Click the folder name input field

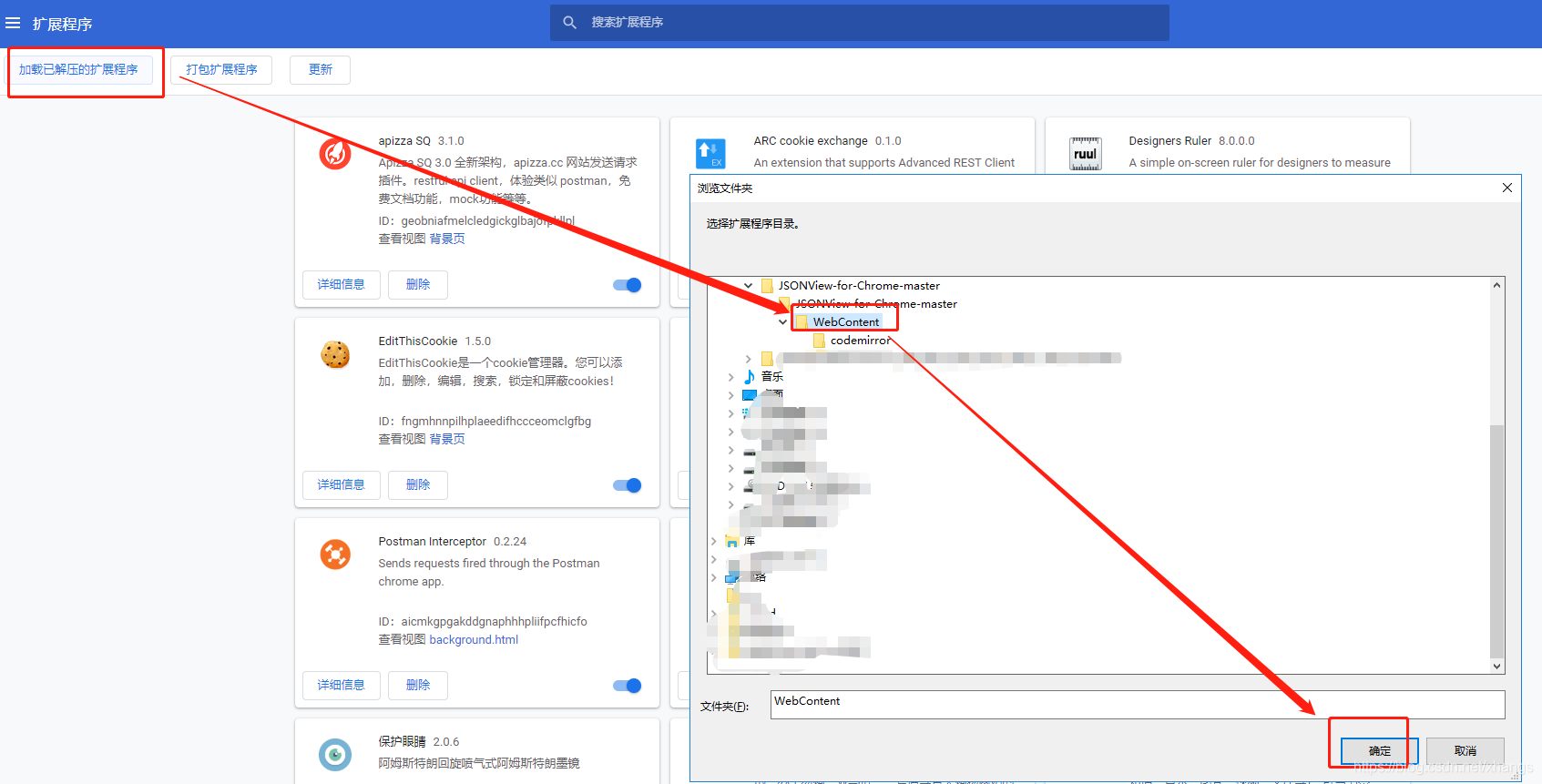tap(1138, 705)
